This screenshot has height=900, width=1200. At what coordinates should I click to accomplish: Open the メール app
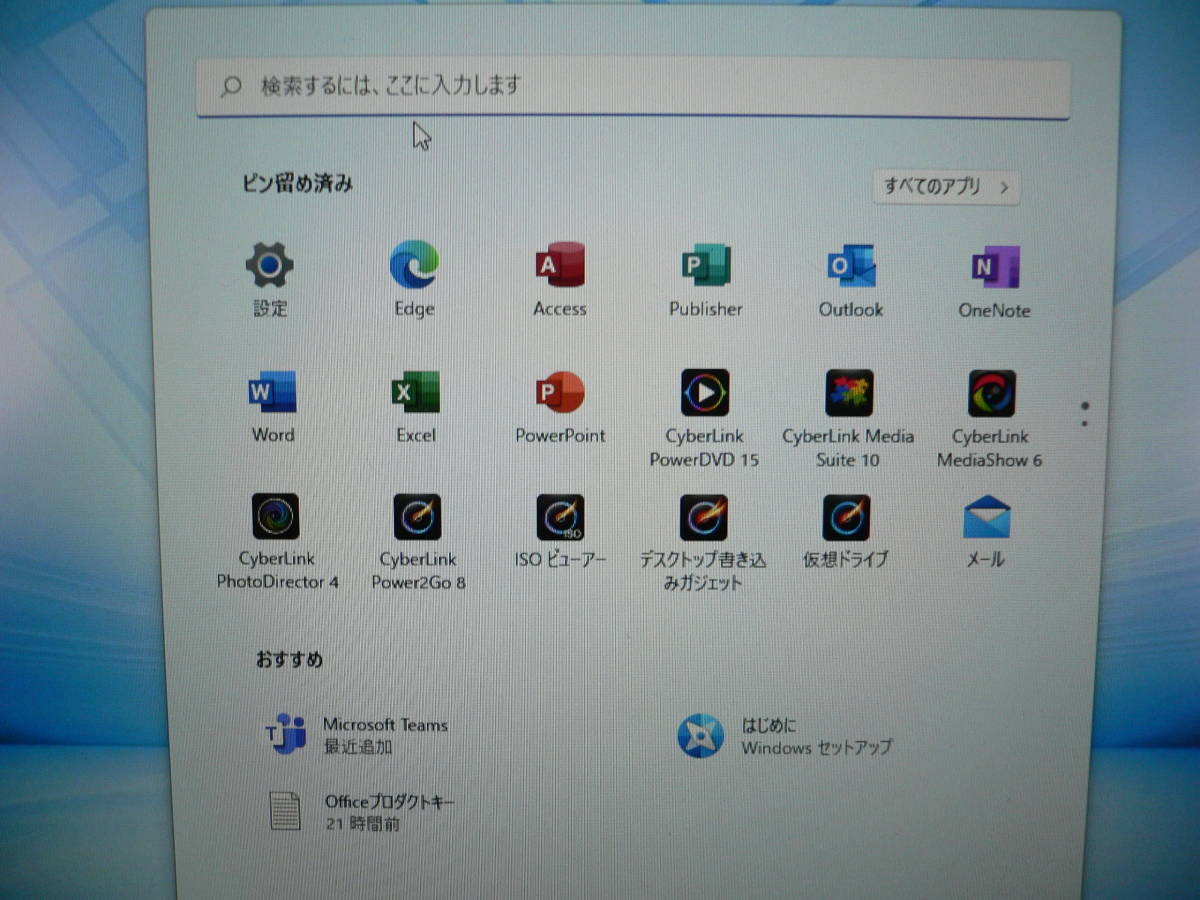coord(986,530)
